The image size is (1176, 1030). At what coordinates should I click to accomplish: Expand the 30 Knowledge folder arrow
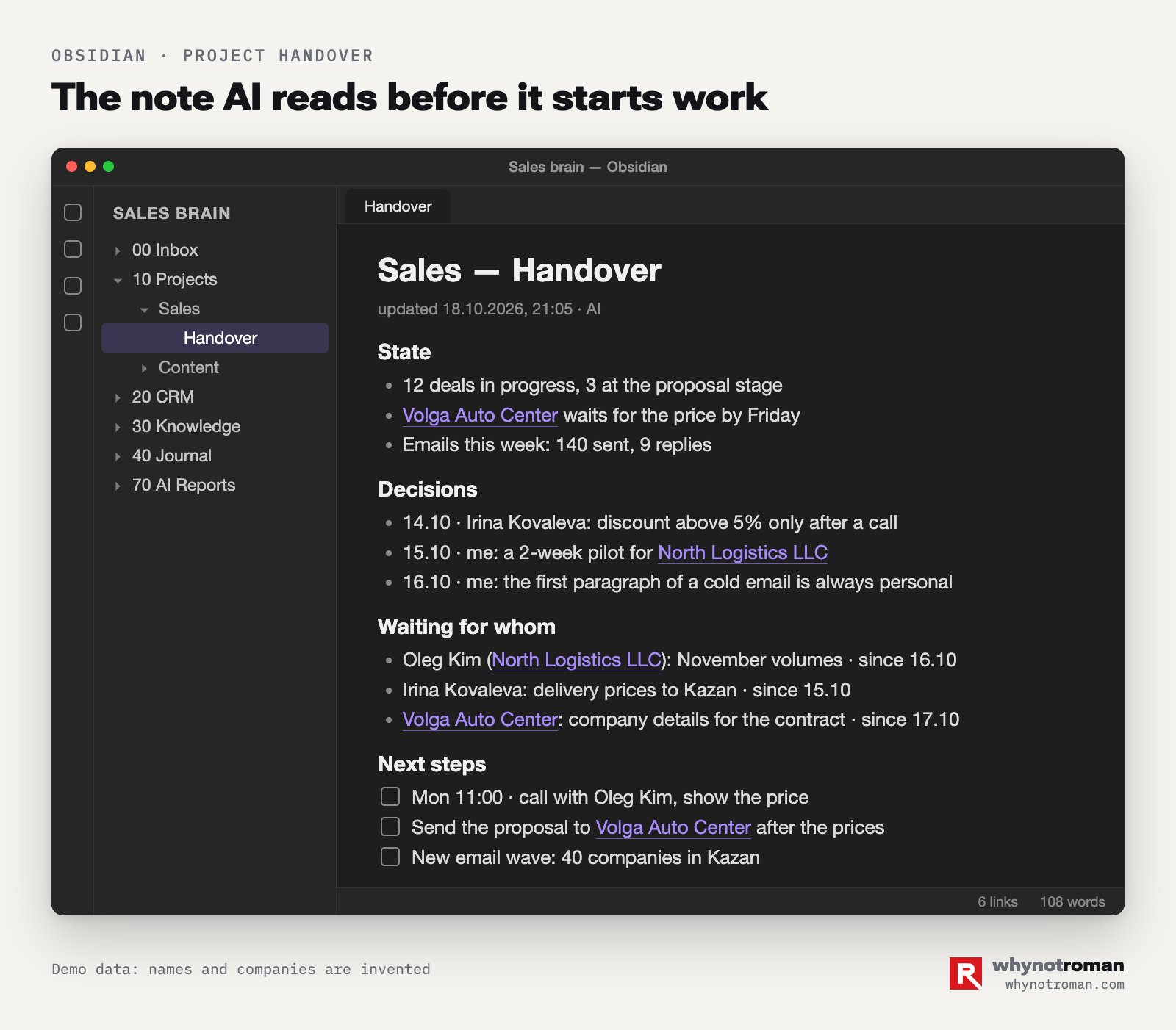pos(118,427)
